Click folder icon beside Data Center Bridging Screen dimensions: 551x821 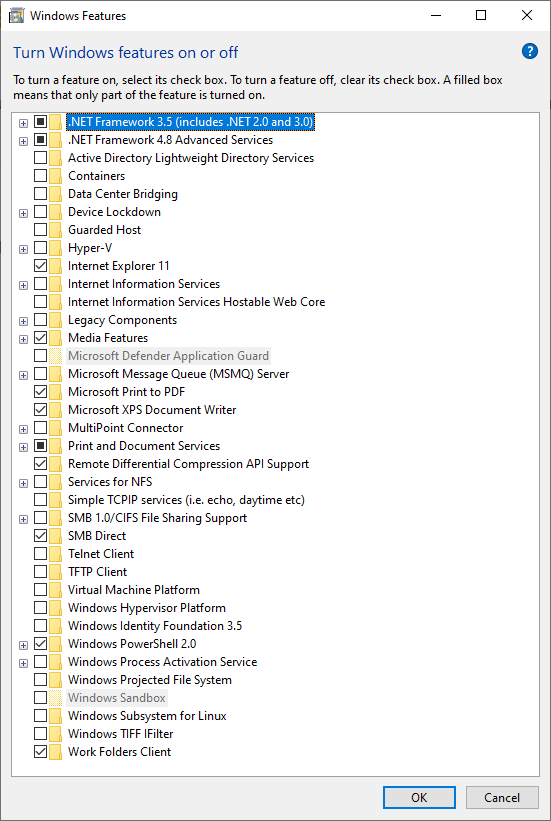pyautogui.click(x=56, y=194)
